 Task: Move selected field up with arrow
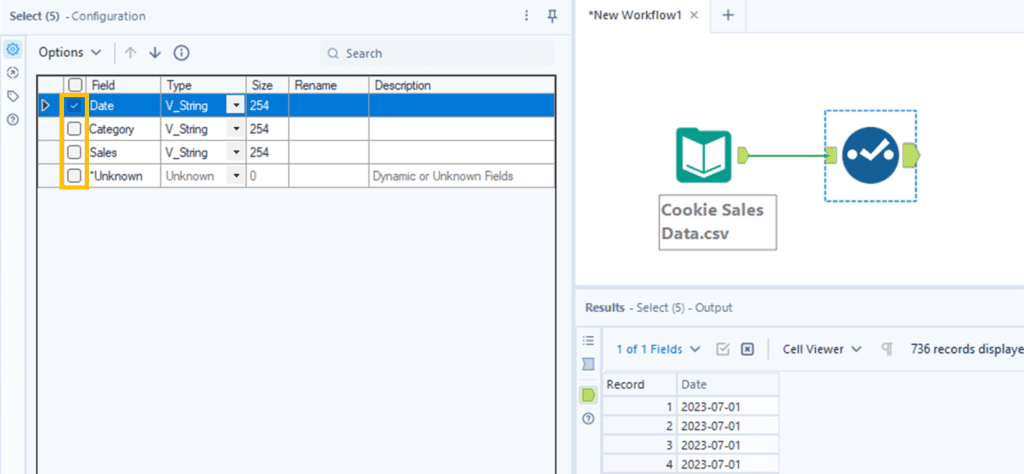click(130, 53)
